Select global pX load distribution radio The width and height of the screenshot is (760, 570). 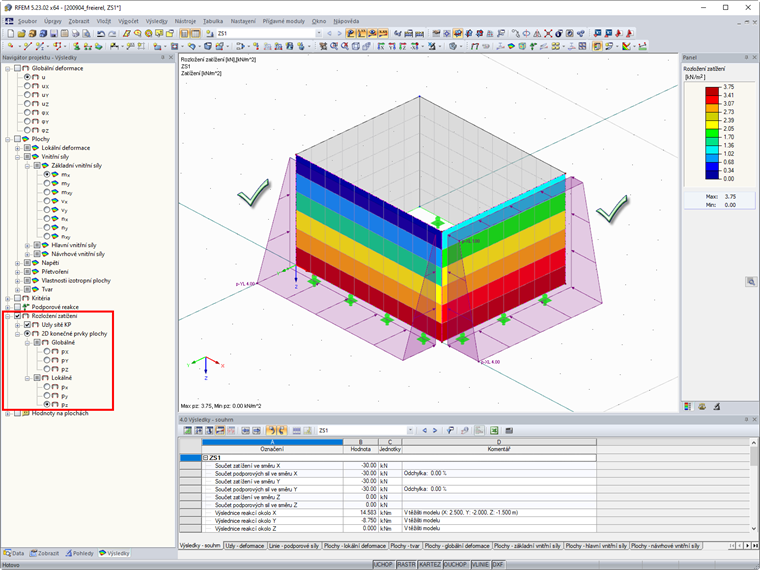[47, 351]
